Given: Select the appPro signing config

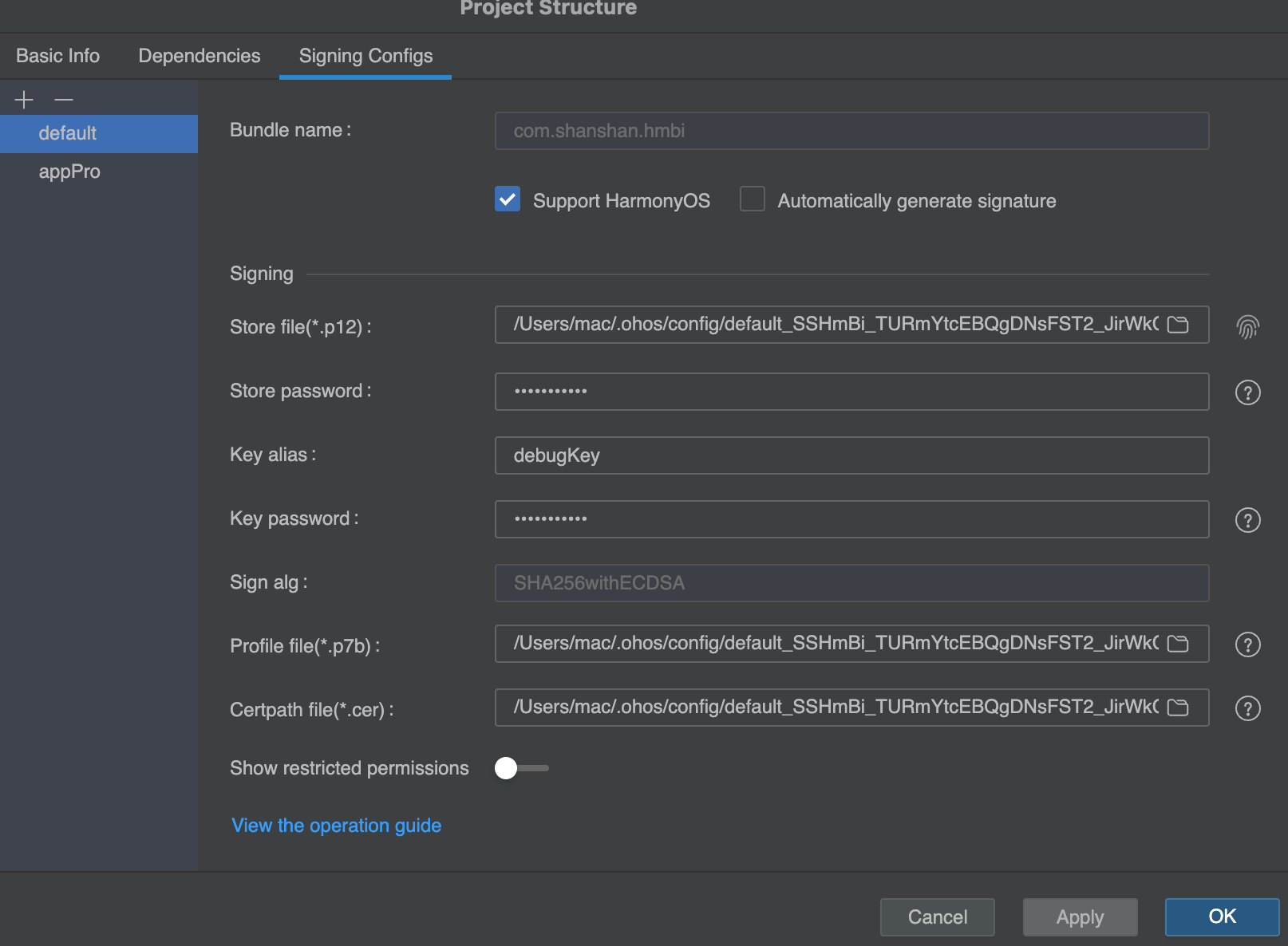Looking at the screenshot, I should tap(99, 171).
